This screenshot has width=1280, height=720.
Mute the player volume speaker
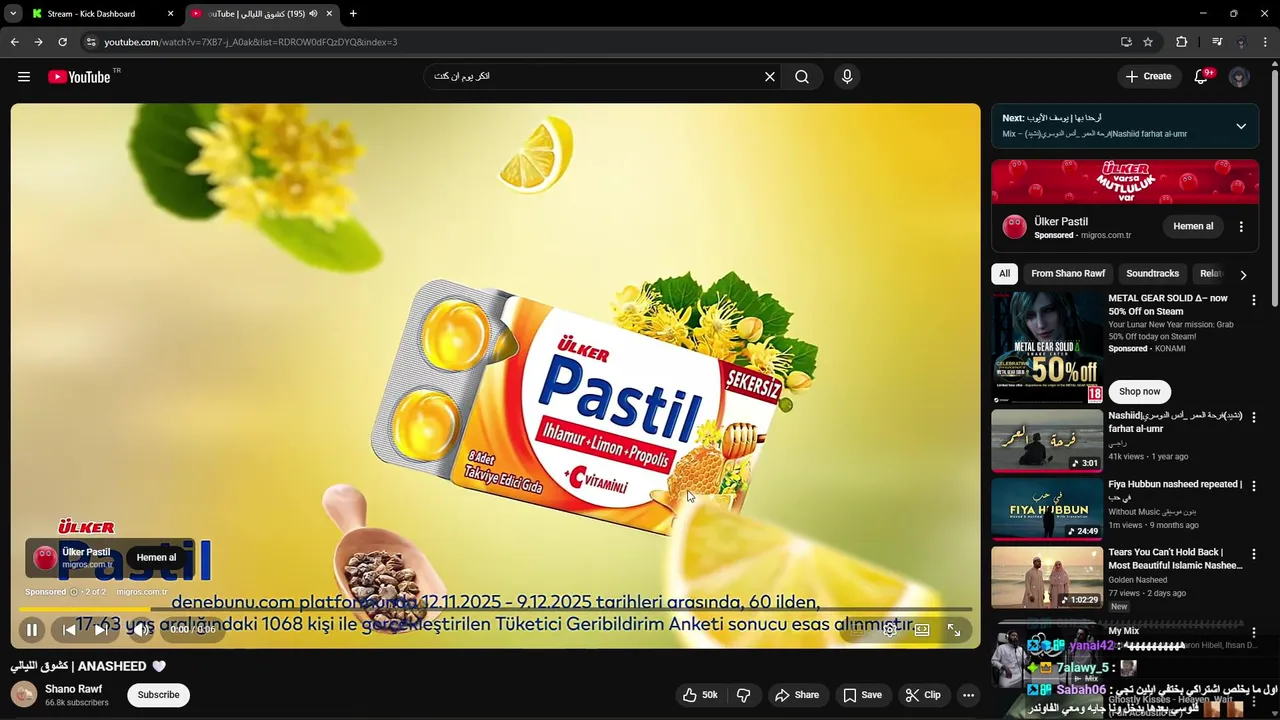pos(140,630)
